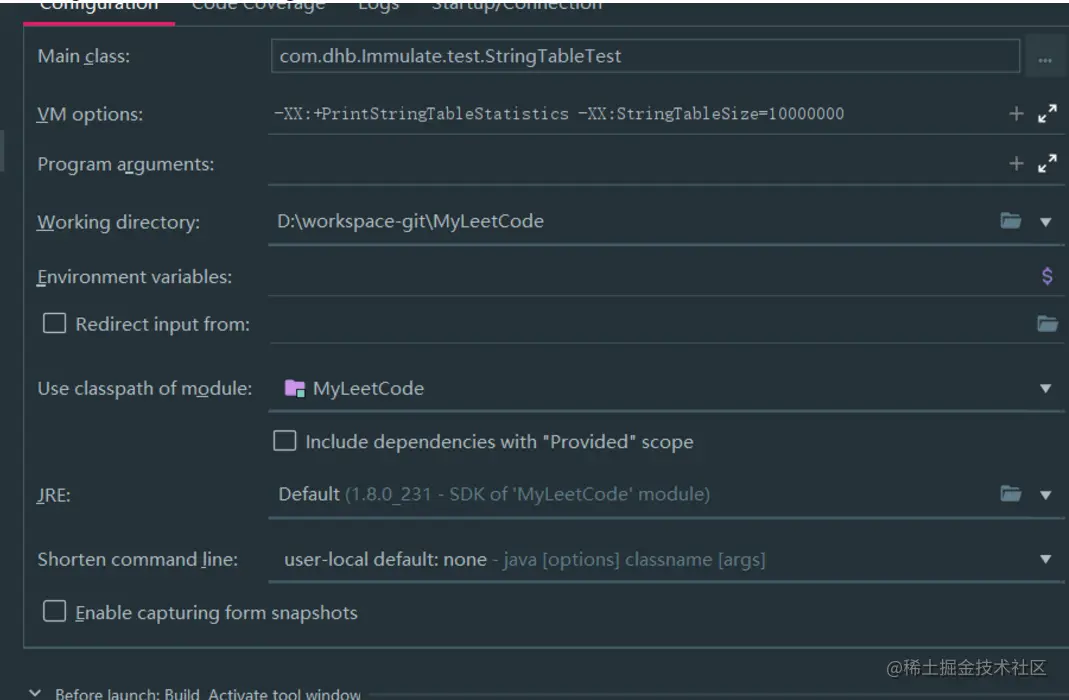
Task: Add a VM options entry with plus icon
Action: click(1016, 114)
